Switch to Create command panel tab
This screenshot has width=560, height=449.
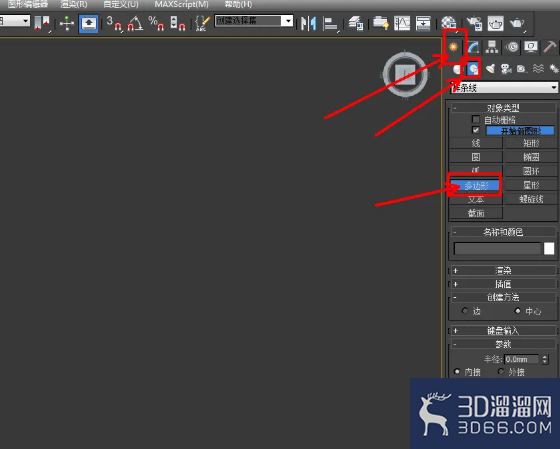[454, 47]
